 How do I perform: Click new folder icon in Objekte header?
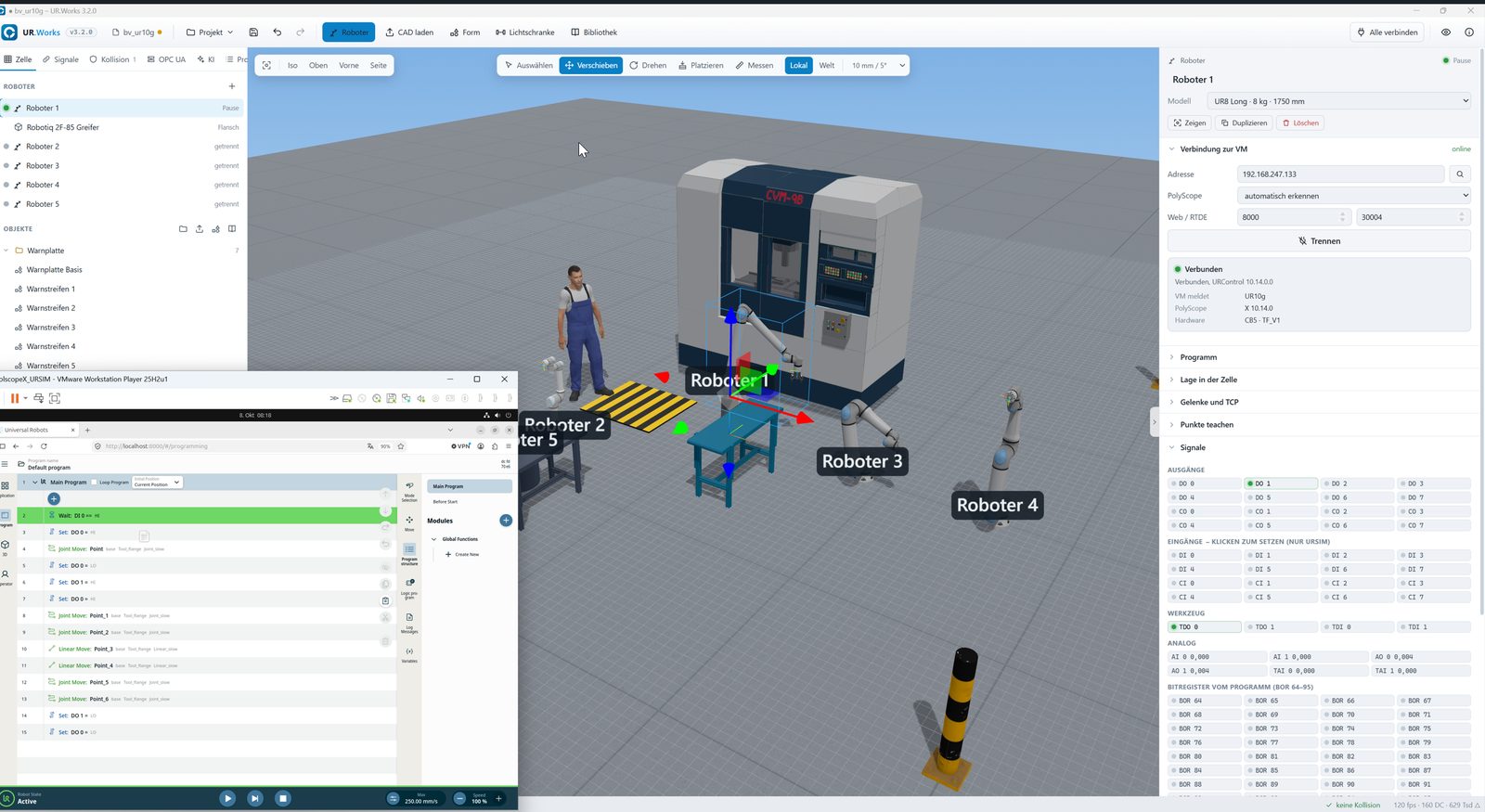[x=183, y=228]
